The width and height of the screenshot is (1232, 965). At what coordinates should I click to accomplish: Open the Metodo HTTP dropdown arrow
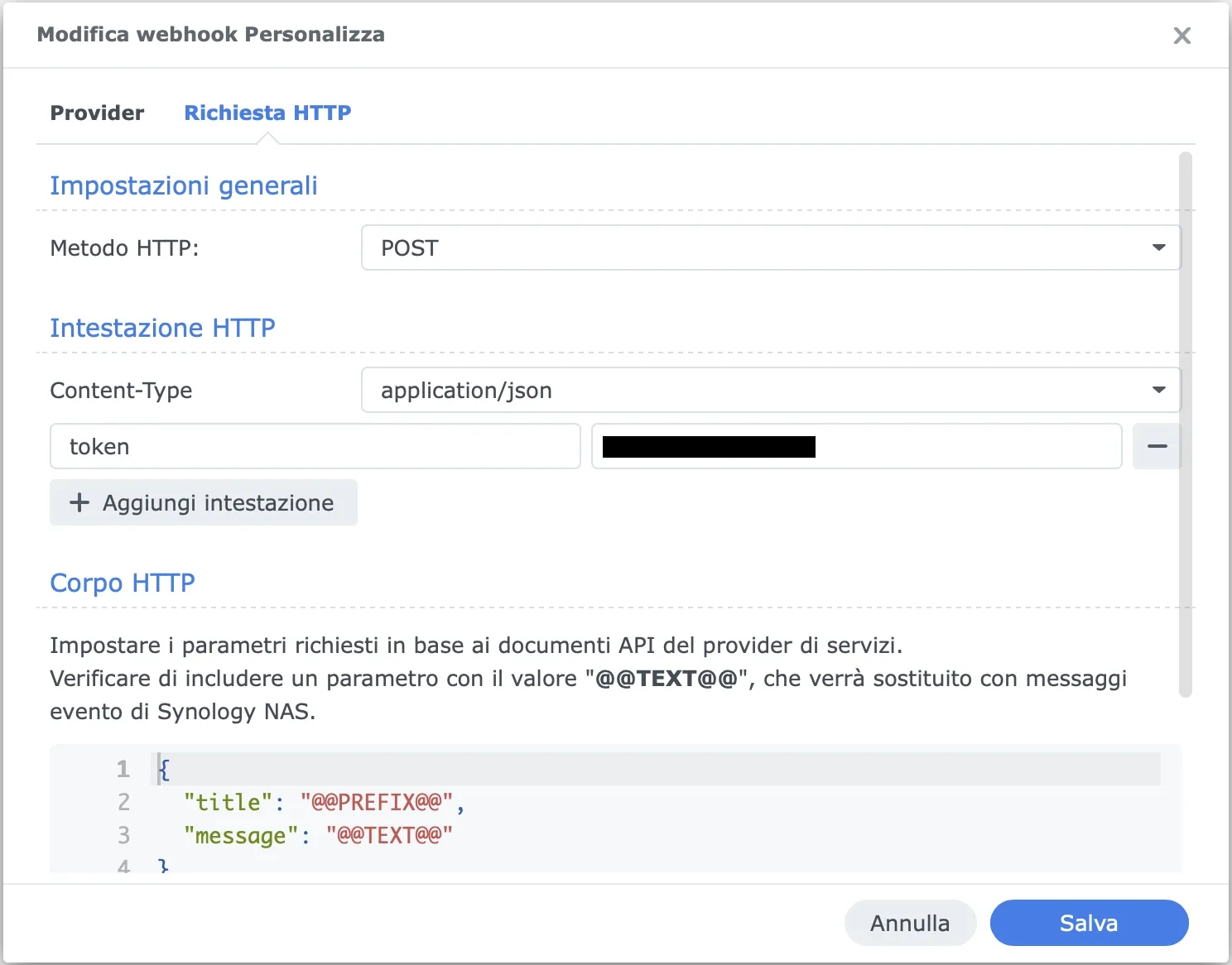[1159, 247]
